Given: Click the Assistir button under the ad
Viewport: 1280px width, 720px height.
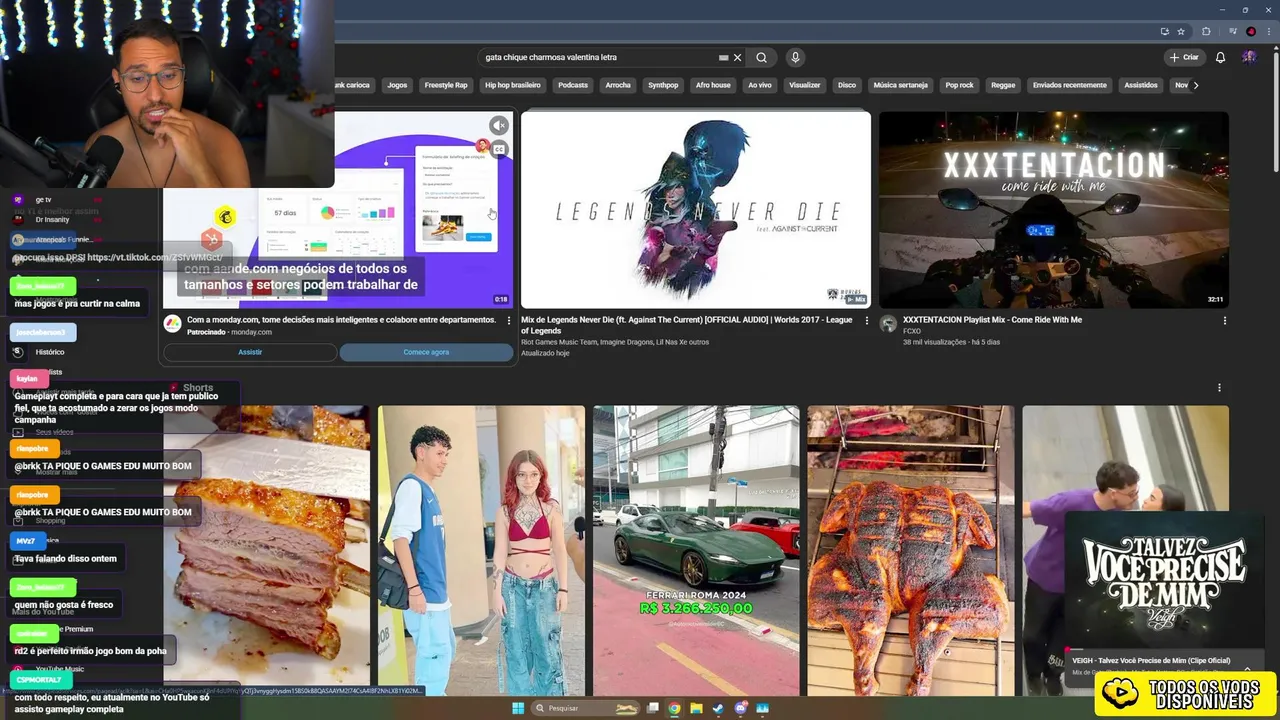Looking at the screenshot, I should click(x=250, y=352).
